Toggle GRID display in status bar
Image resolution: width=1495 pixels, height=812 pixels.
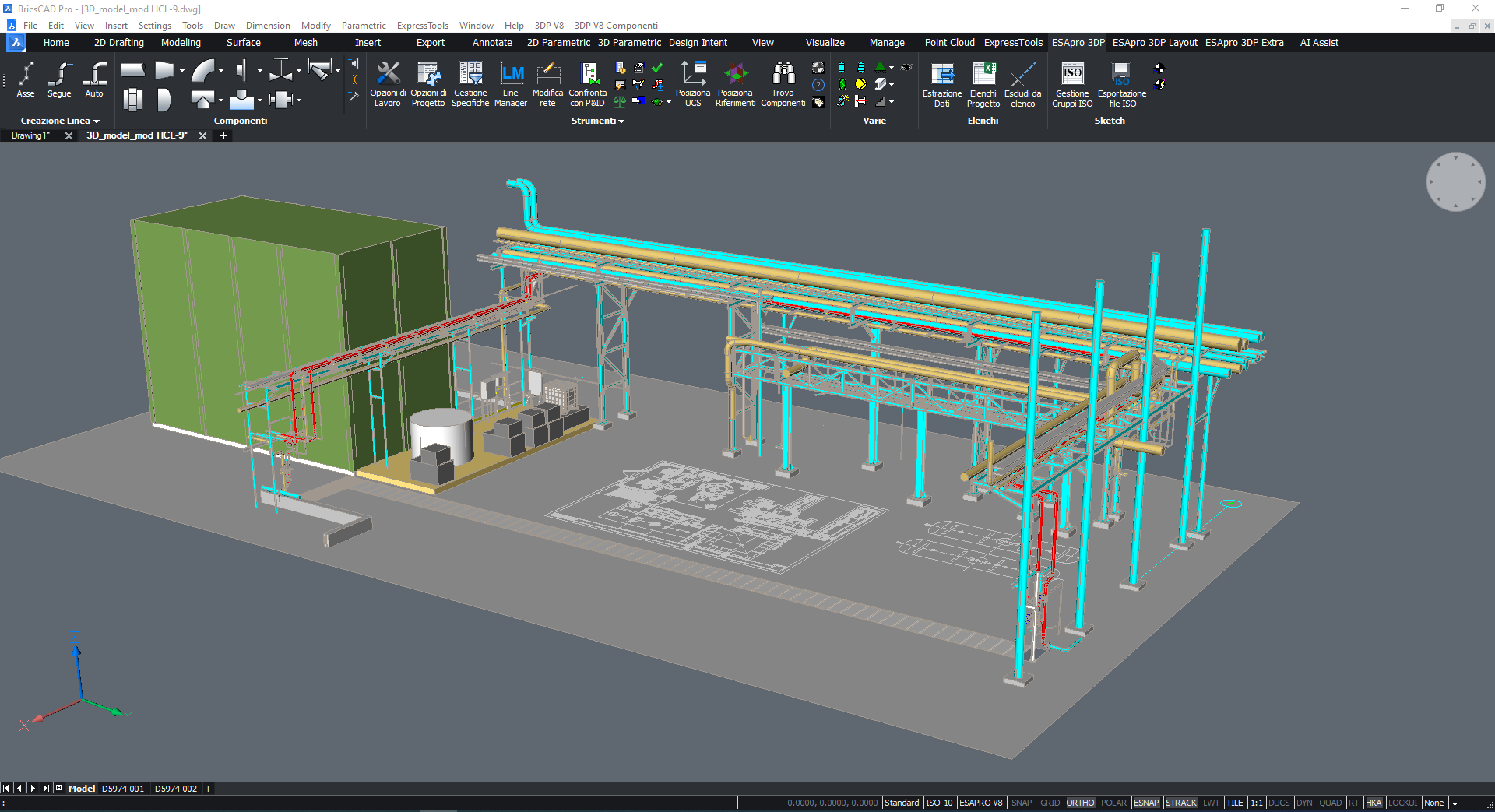(x=1050, y=803)
